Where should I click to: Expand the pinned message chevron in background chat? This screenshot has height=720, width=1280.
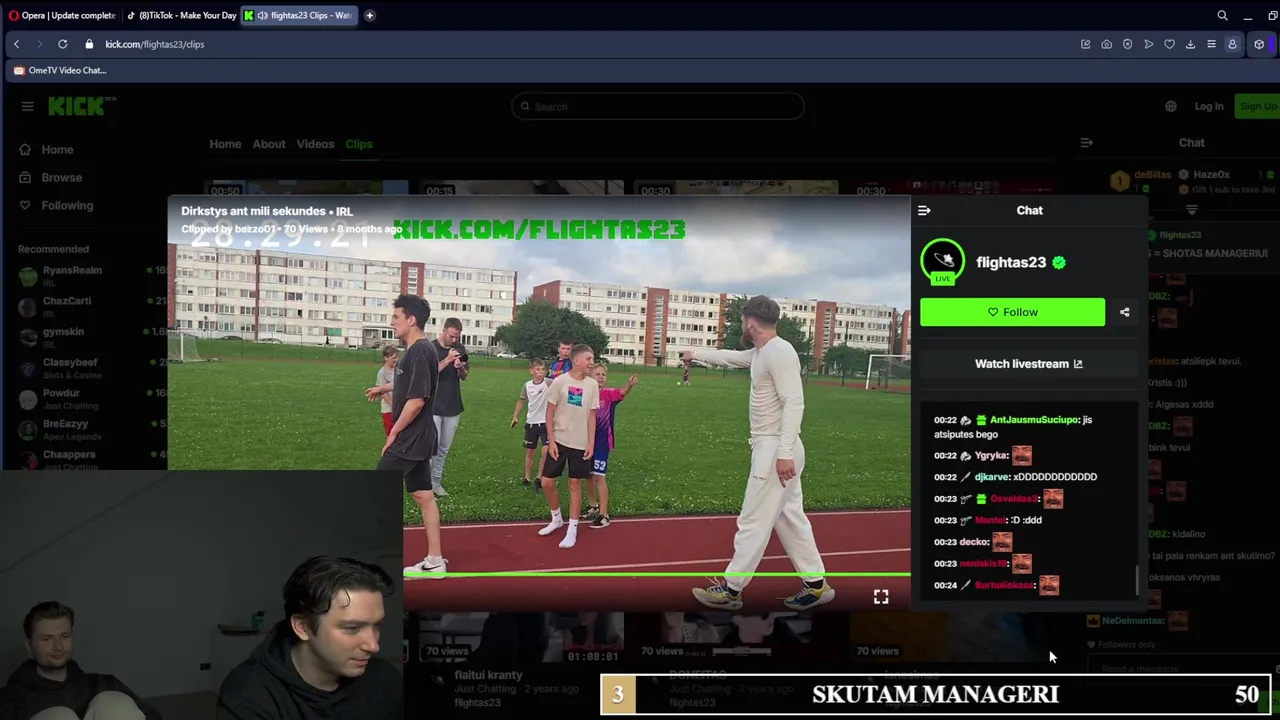1191,210
